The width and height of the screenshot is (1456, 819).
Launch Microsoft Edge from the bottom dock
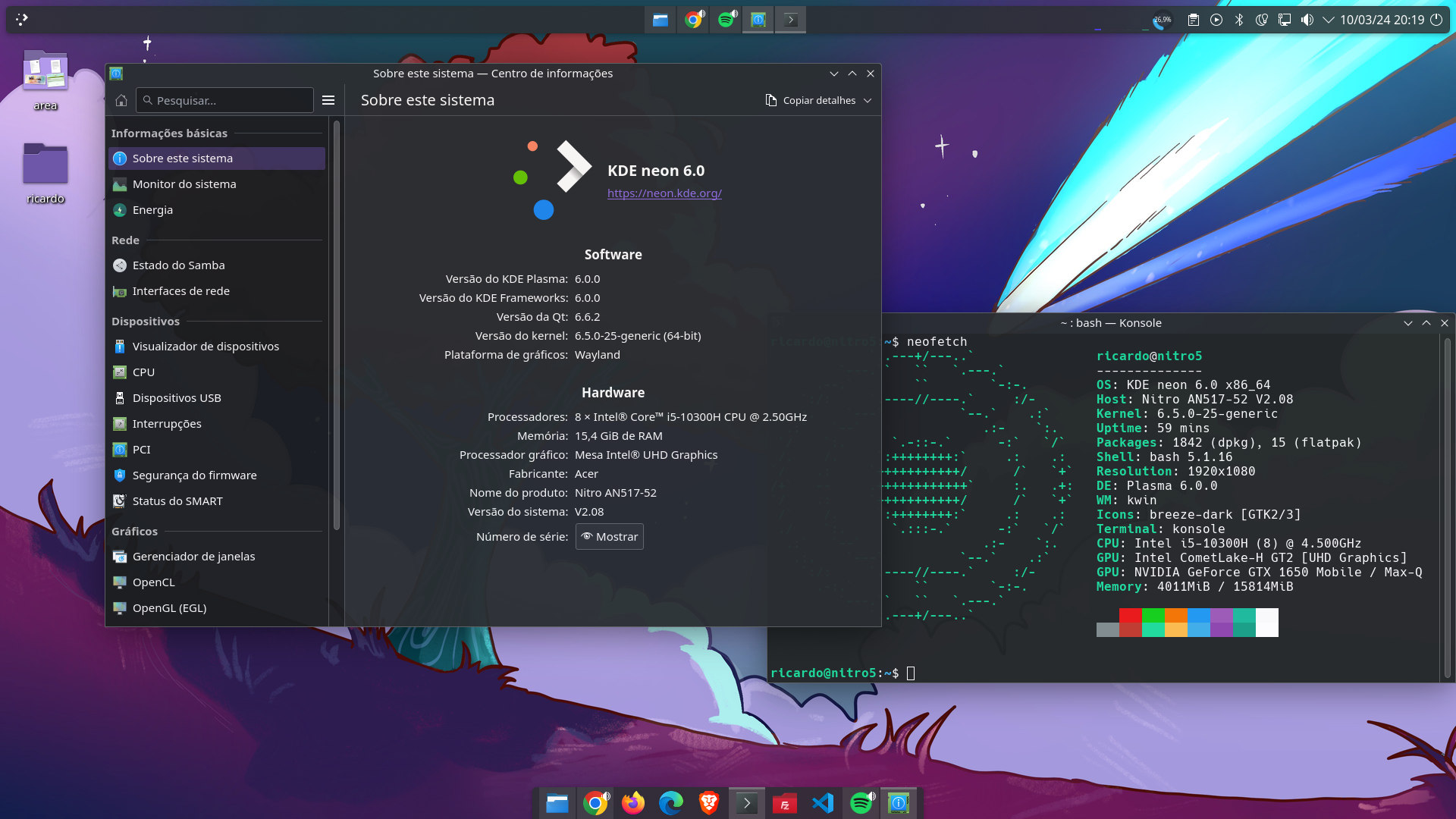click(671, 803)
